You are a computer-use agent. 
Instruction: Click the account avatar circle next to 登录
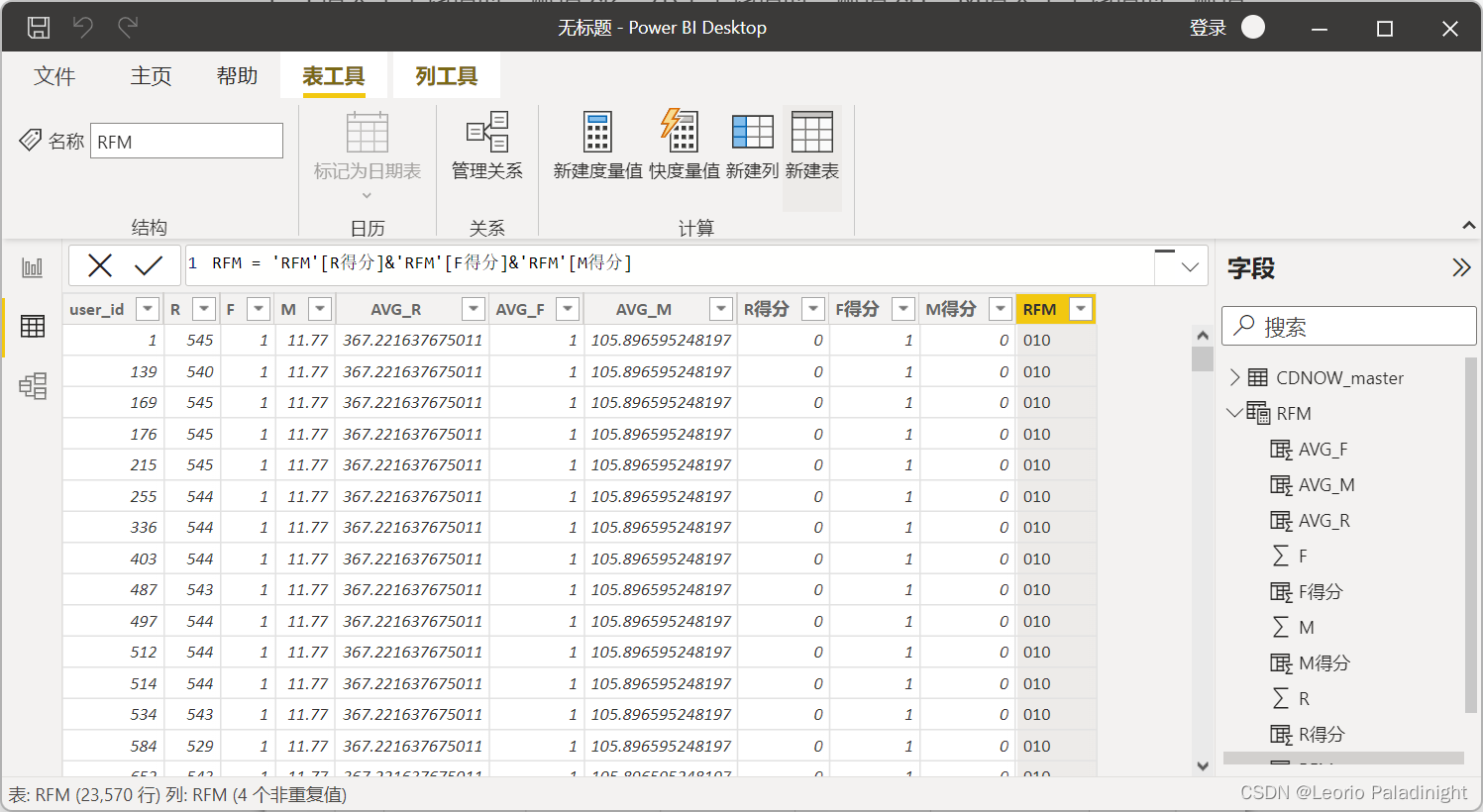click(1253, 27)
